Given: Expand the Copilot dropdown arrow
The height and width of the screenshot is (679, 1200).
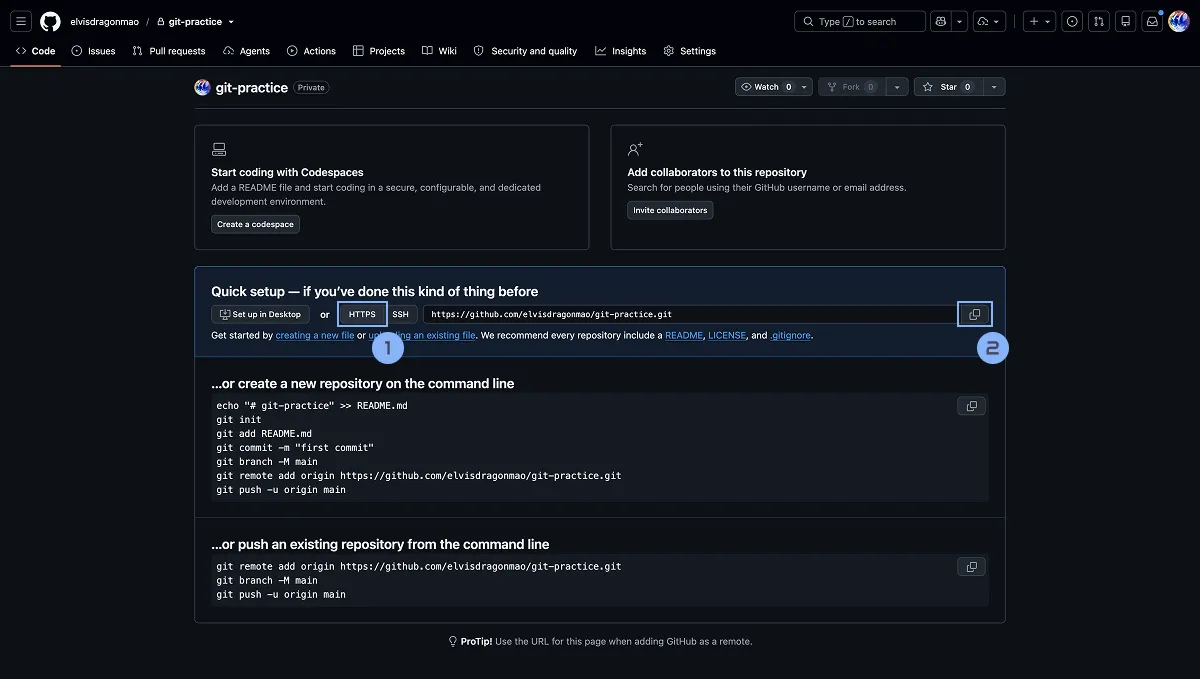Looking at the screenshot, I should pyautogui.click(x=959, y=21).
